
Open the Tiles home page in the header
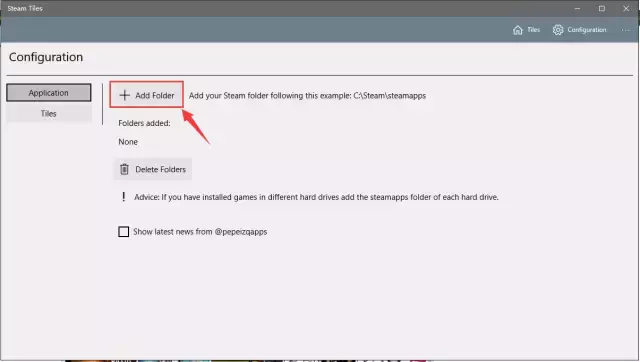pos(527,30)
